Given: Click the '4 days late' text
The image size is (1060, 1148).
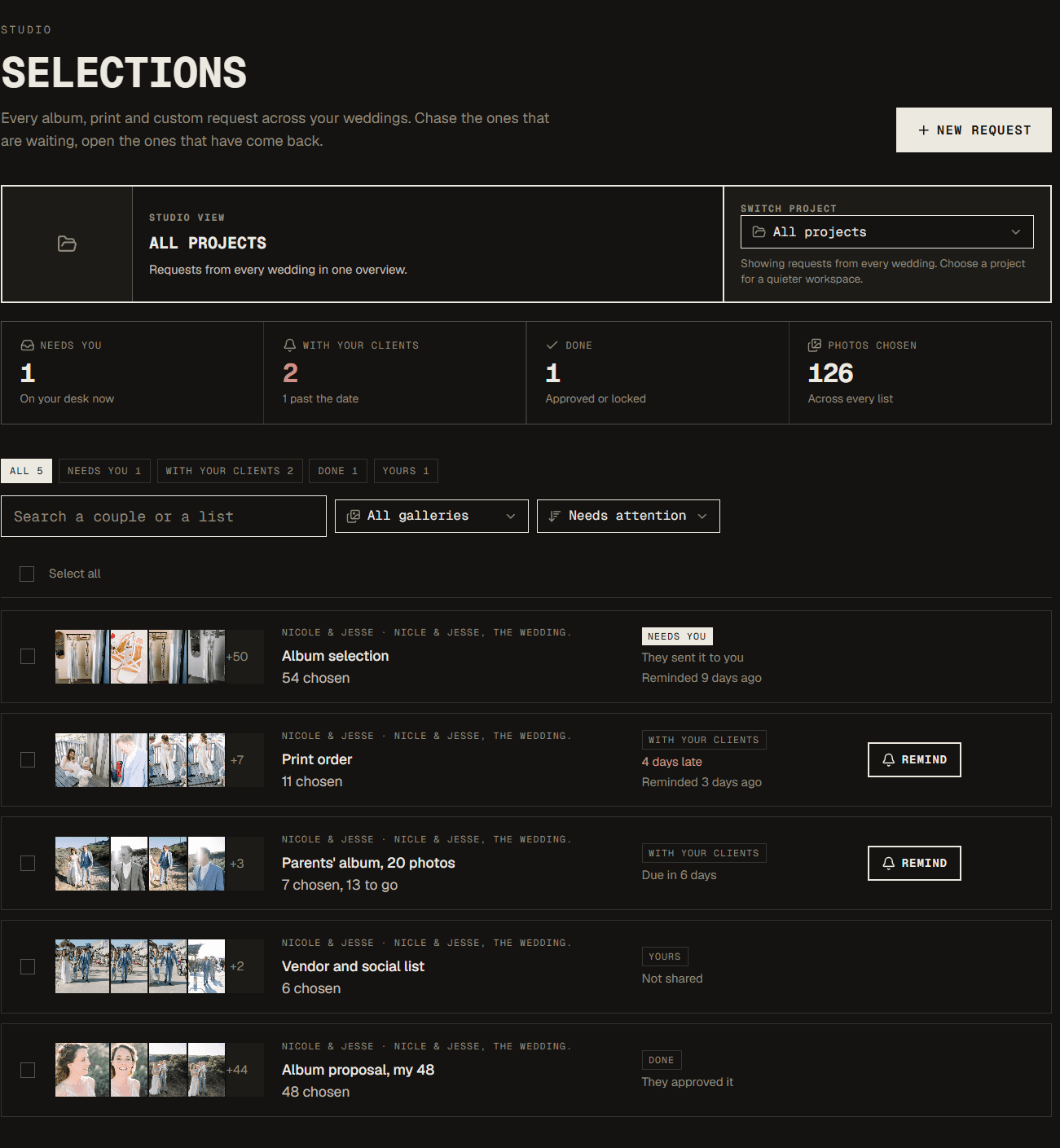Looking at the screenshot, I should [x=672, y=762].
